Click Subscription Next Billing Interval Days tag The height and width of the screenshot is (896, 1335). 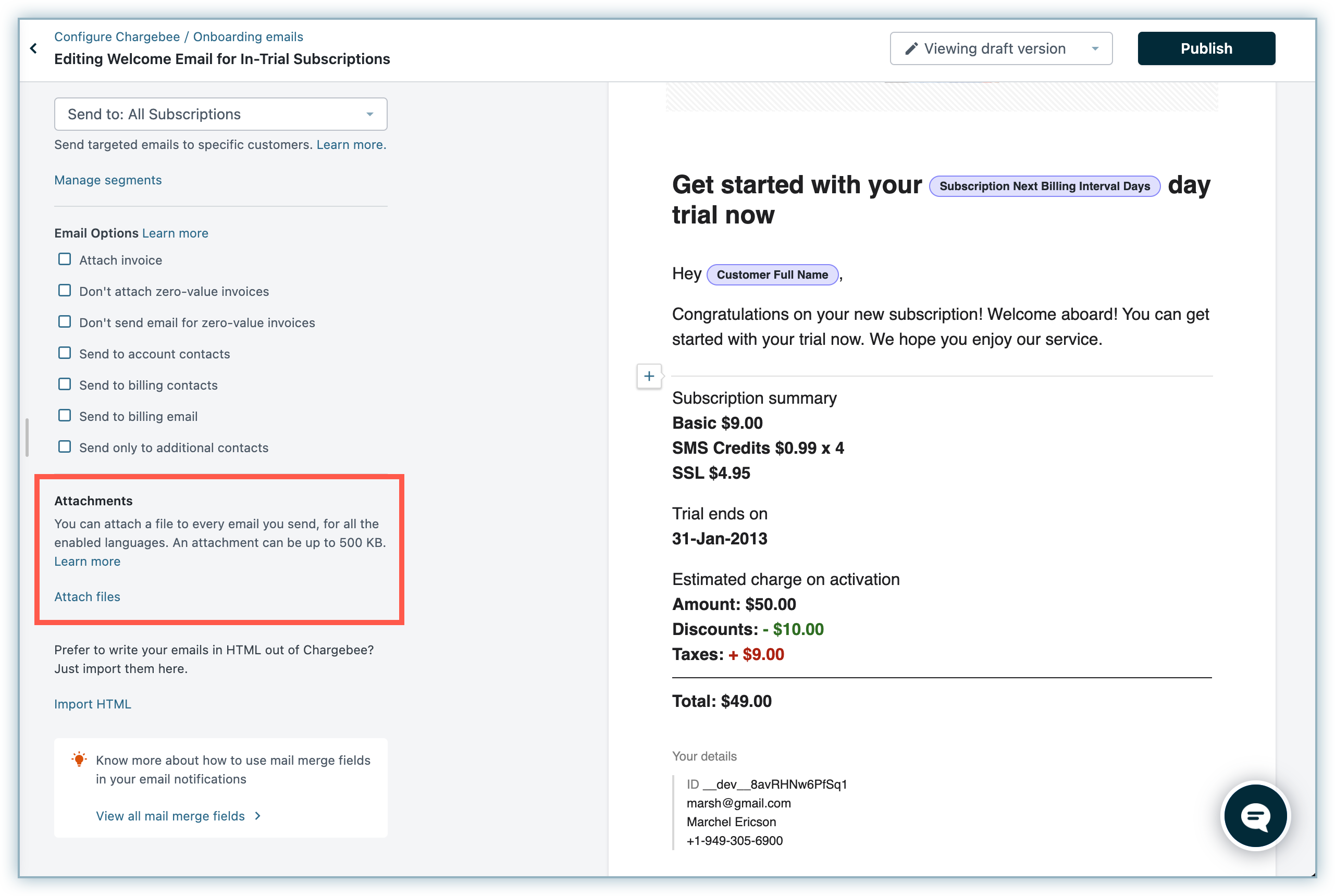(1044, 186)
